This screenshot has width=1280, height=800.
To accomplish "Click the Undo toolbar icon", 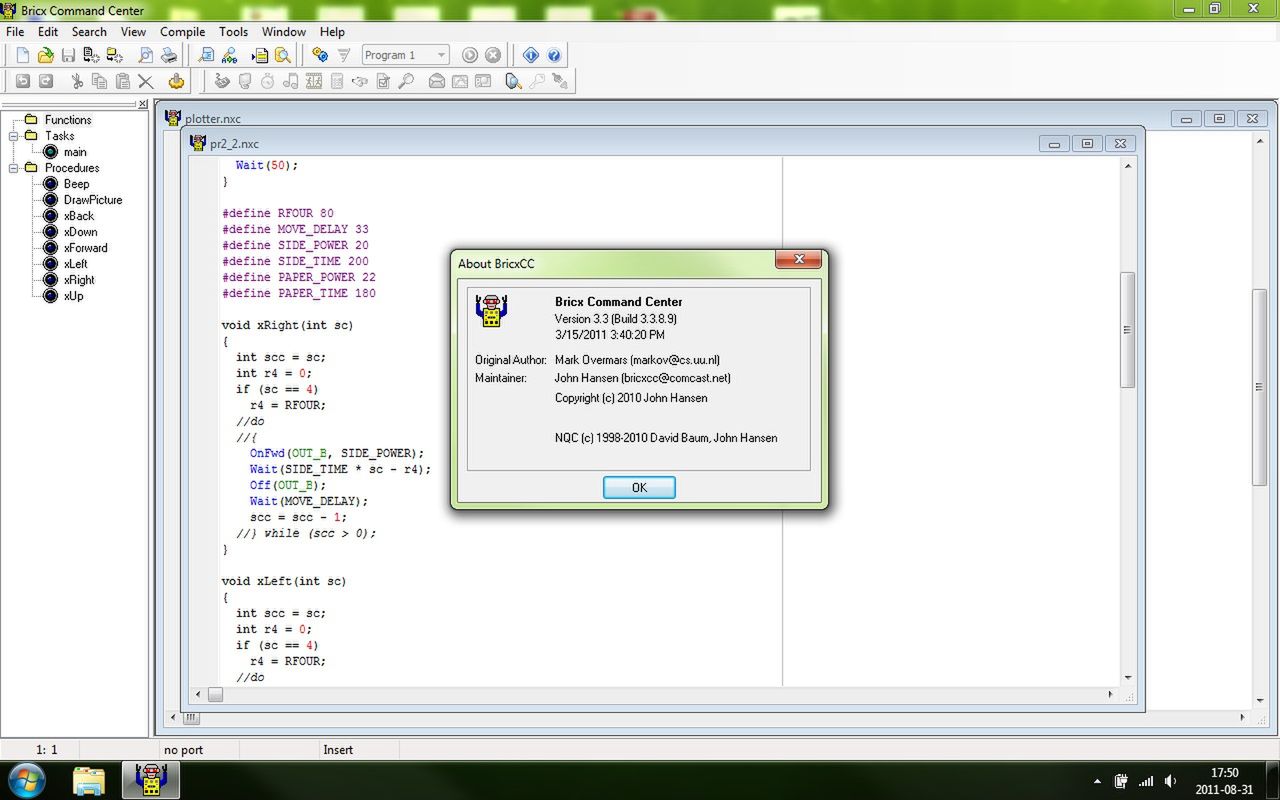I will pos(22,81).
